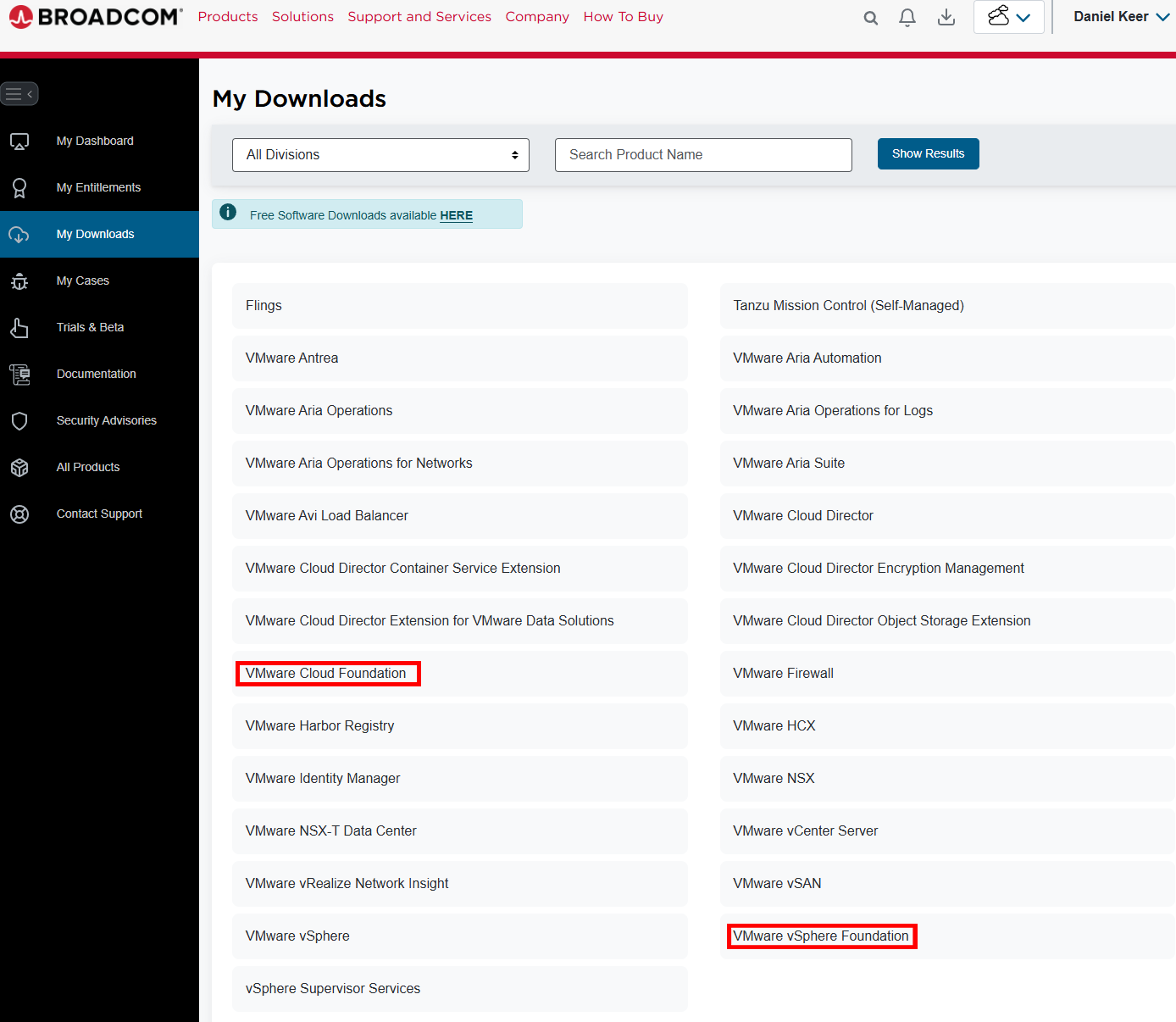Click the My Downloads cloud icon
Image resolution: width=1176 pixels, height=1022 pixels.
click(19, 235)
